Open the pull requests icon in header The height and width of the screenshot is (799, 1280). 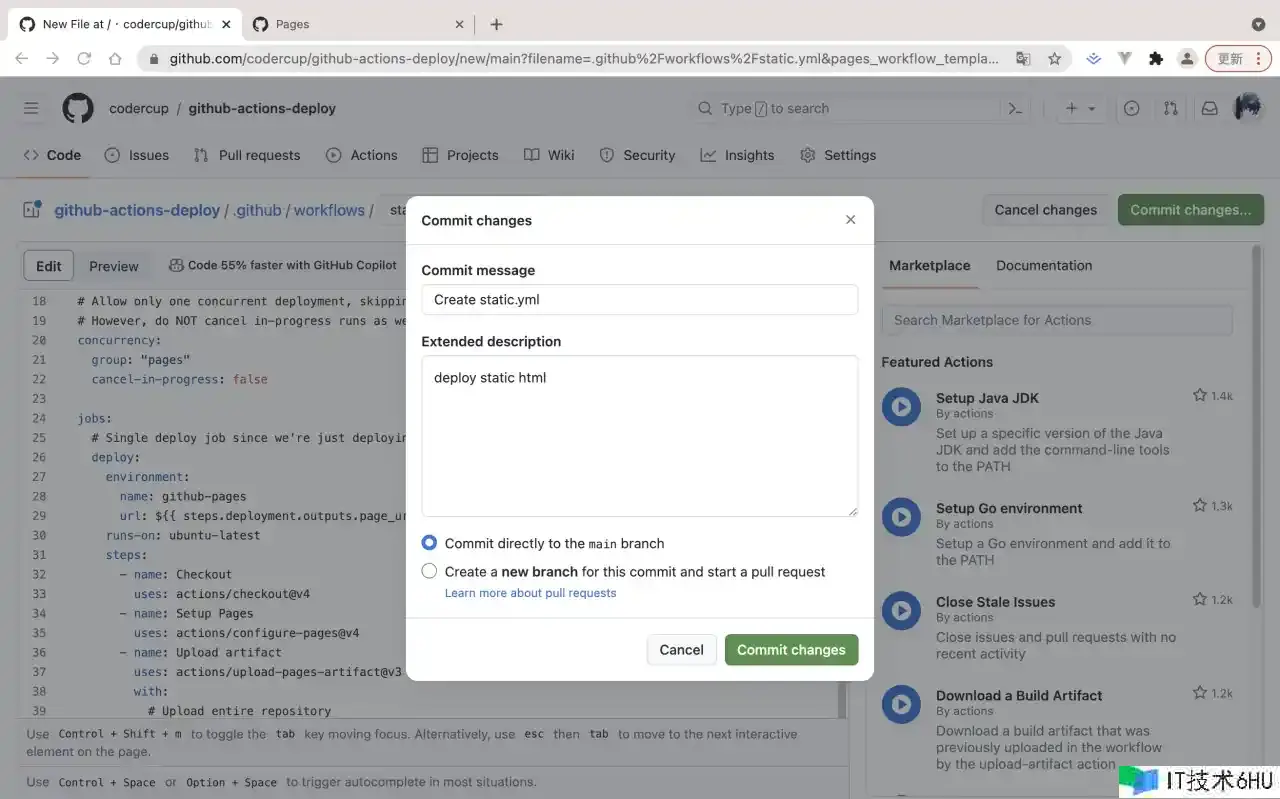click(1170, 108)
